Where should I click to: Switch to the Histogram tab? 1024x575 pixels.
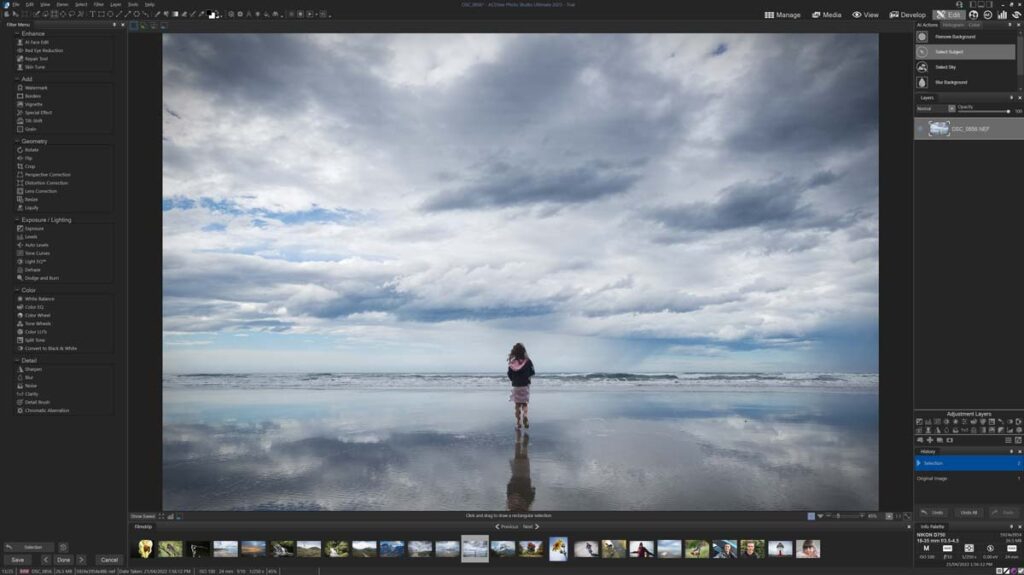(953, 25)
